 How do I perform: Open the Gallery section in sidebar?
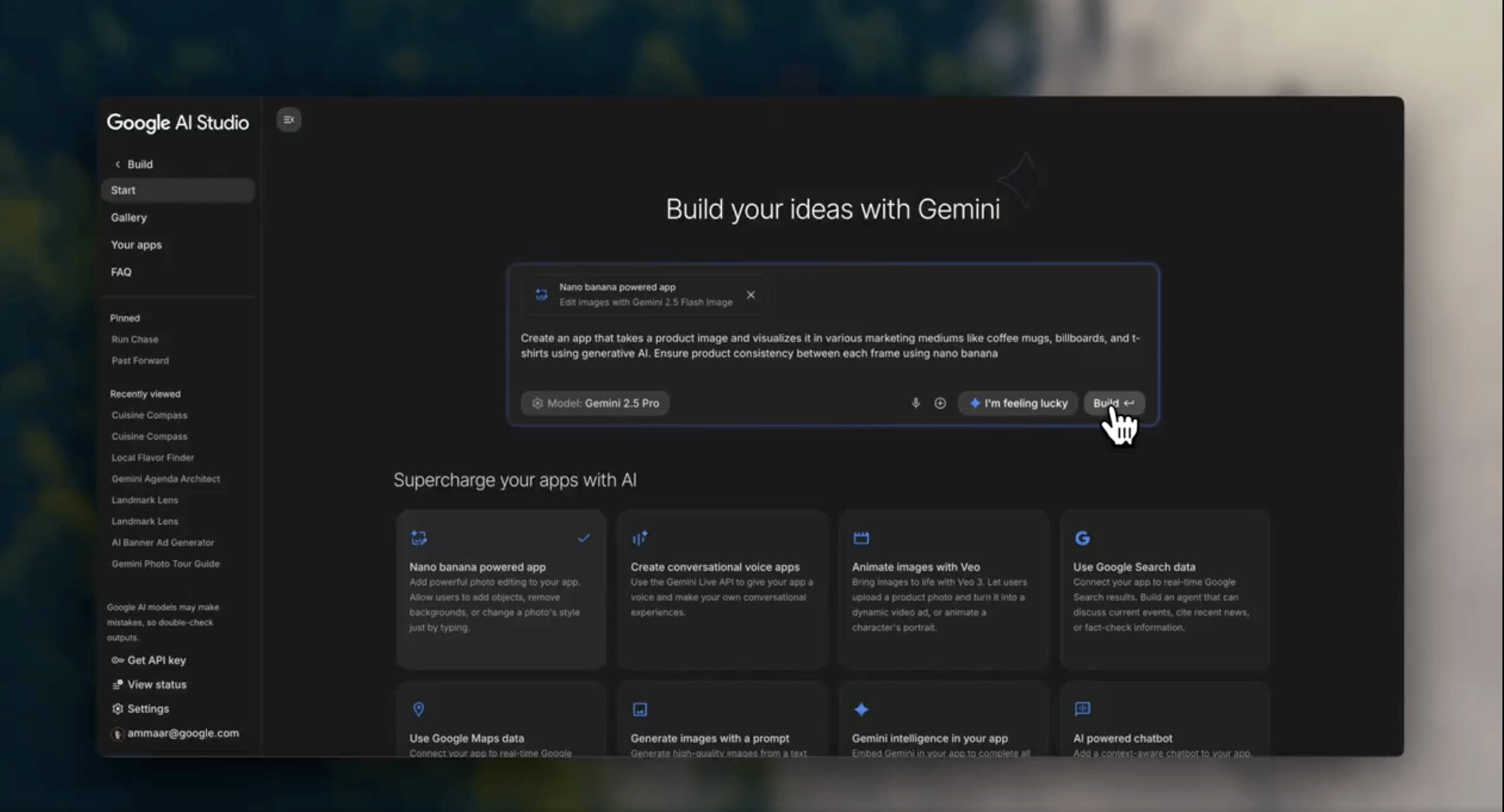pyautogui.click(x=129, y=217)
